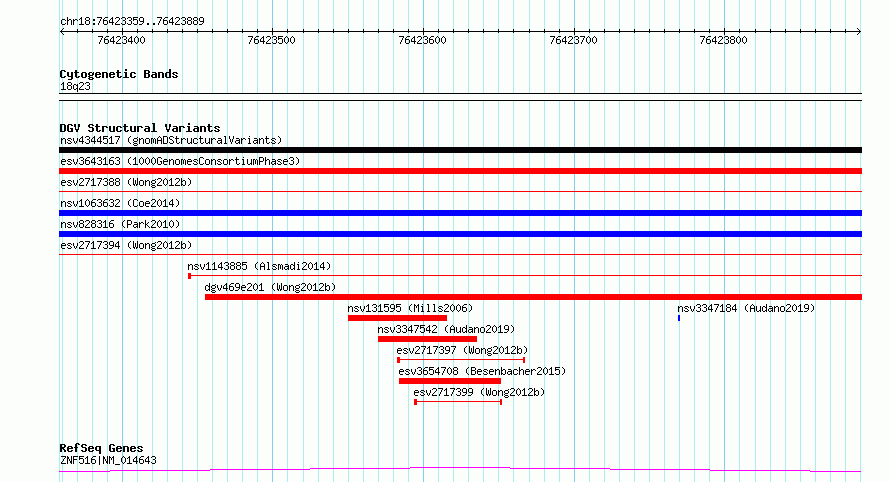This screenshot has height=482, width=890.
Task: Click the red nsv3347542 variant bar
Action: point(427,339)
